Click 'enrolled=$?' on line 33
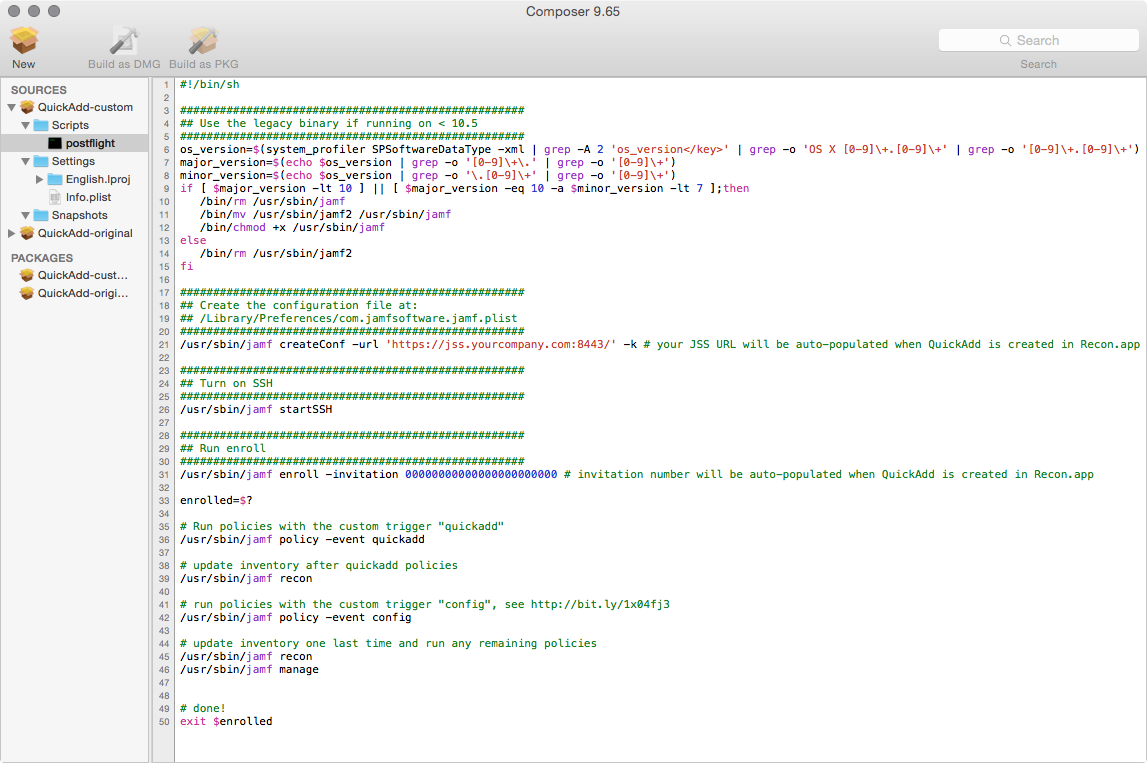 click(x=217, y=501)
